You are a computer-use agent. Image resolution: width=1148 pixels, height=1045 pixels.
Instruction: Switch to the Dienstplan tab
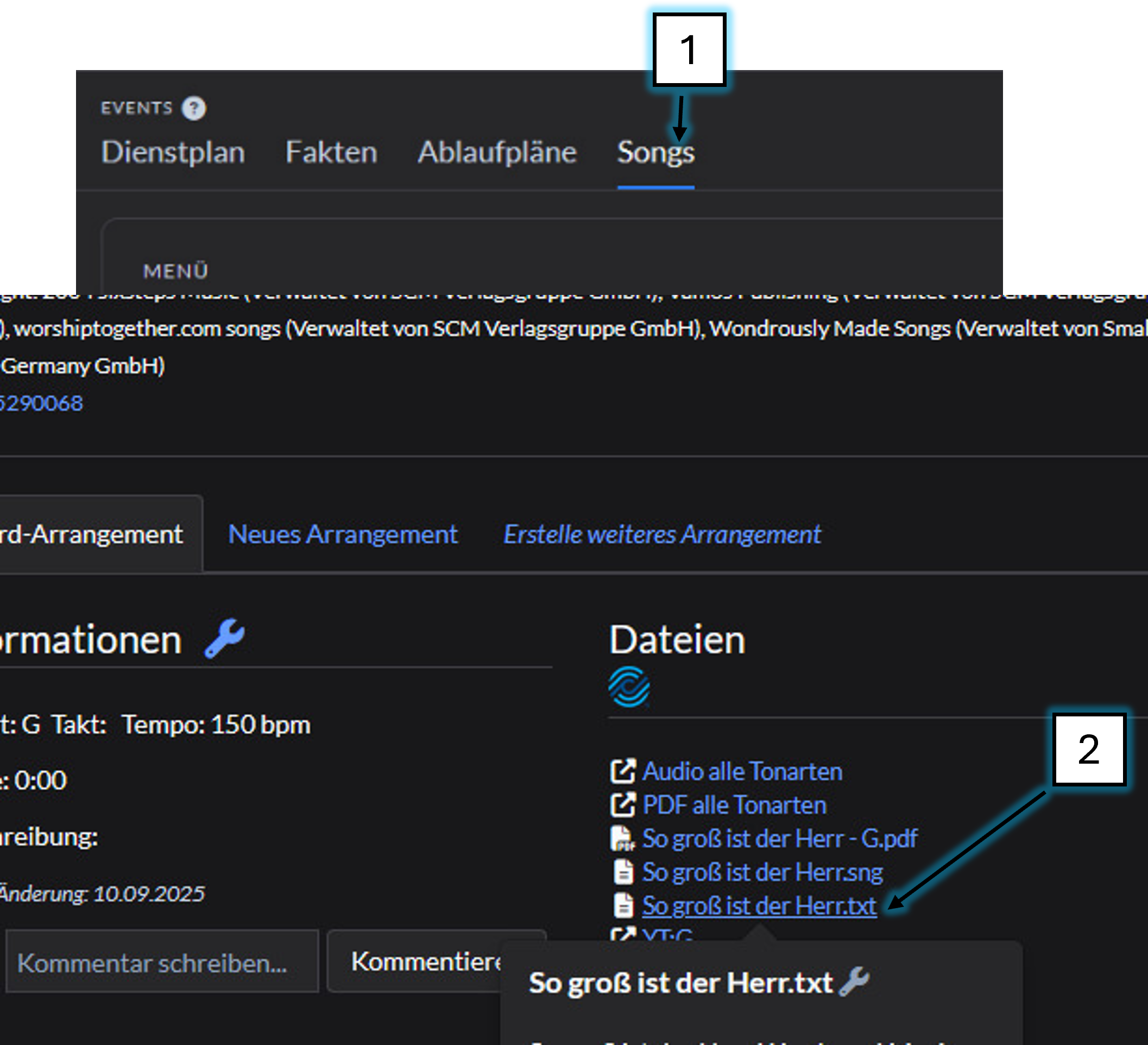173,153
